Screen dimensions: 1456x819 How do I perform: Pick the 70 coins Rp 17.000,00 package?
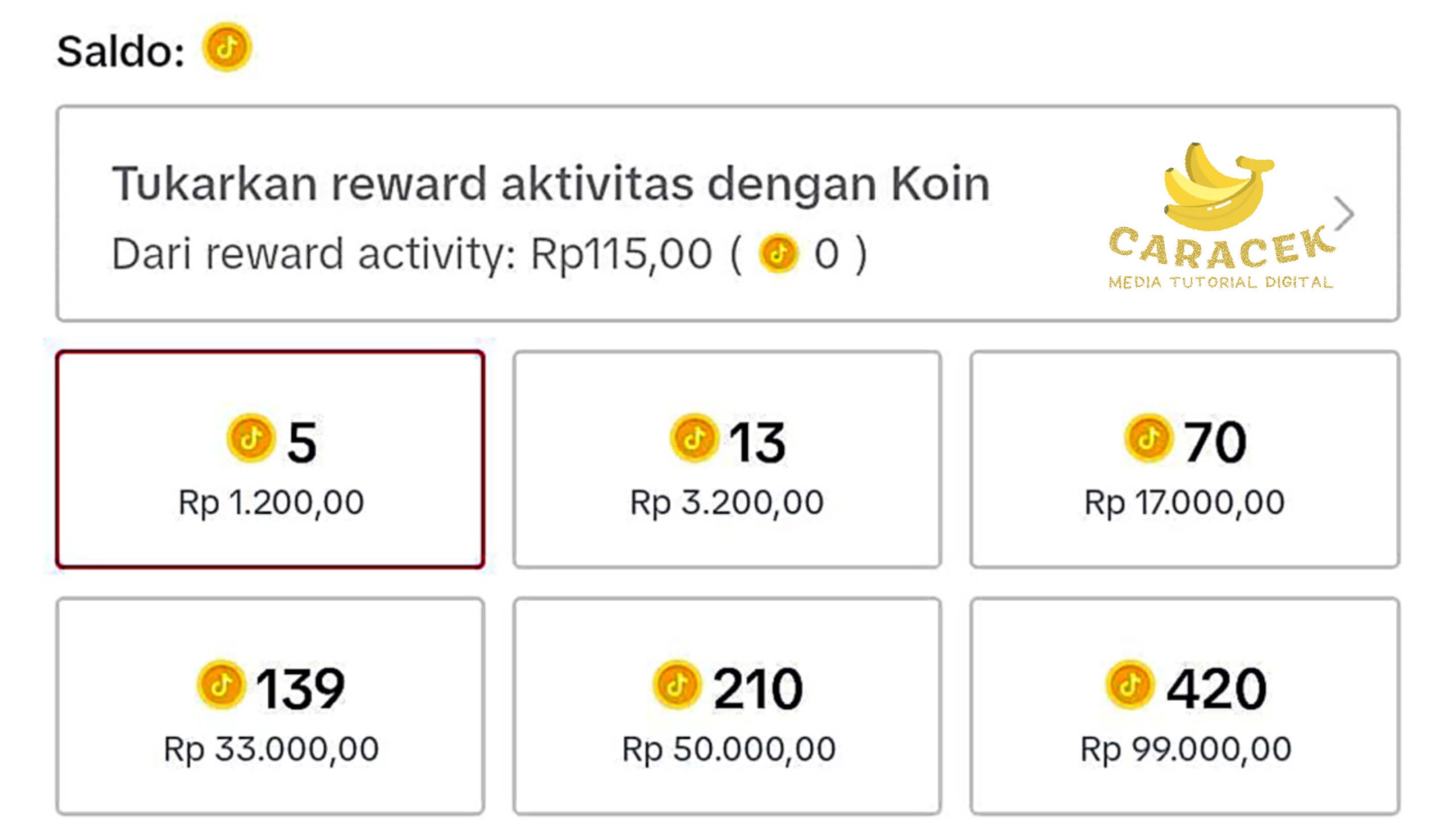(x=1185, y=460)
